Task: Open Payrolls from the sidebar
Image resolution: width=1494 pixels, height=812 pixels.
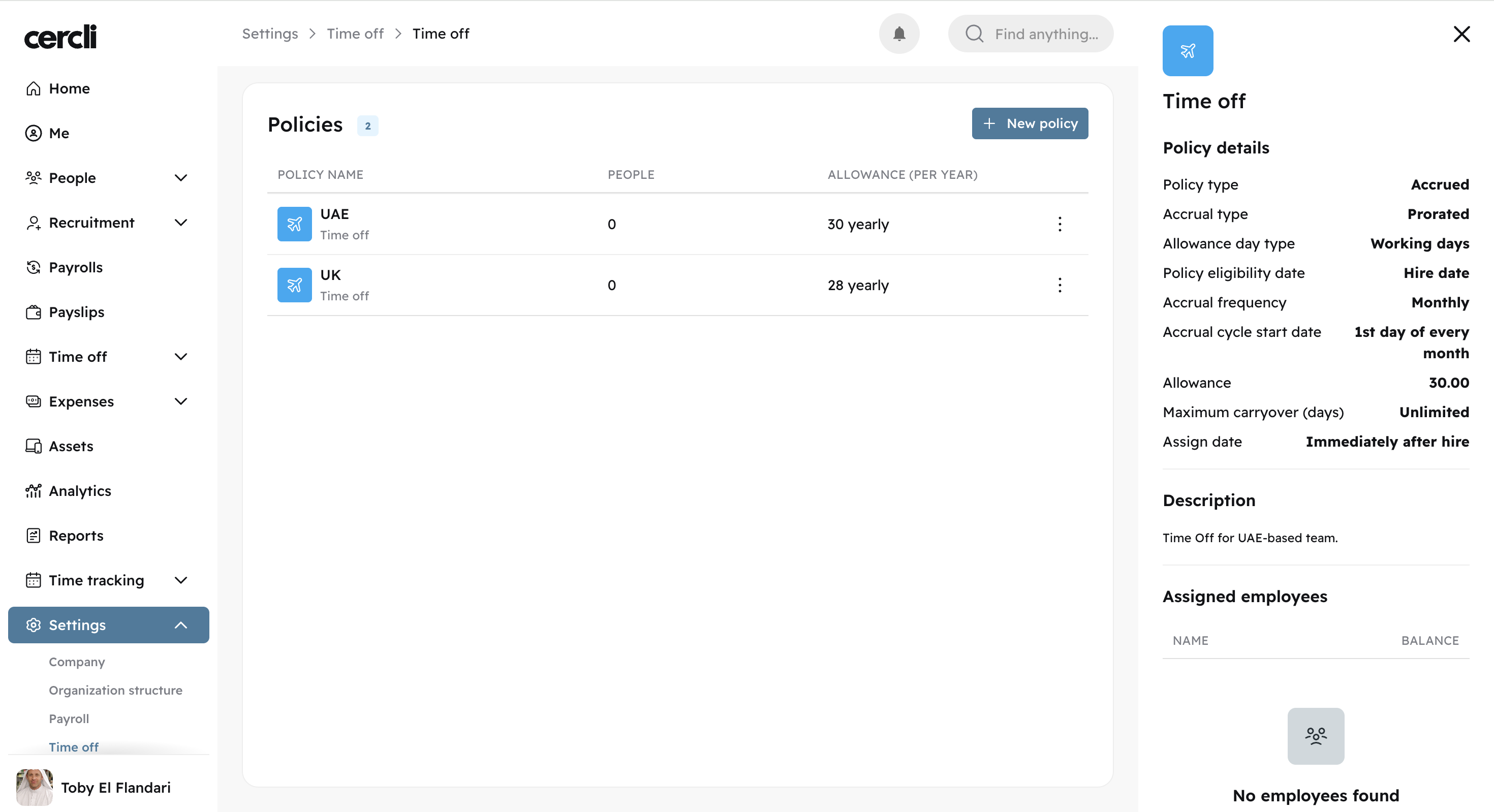Action: 75,267
